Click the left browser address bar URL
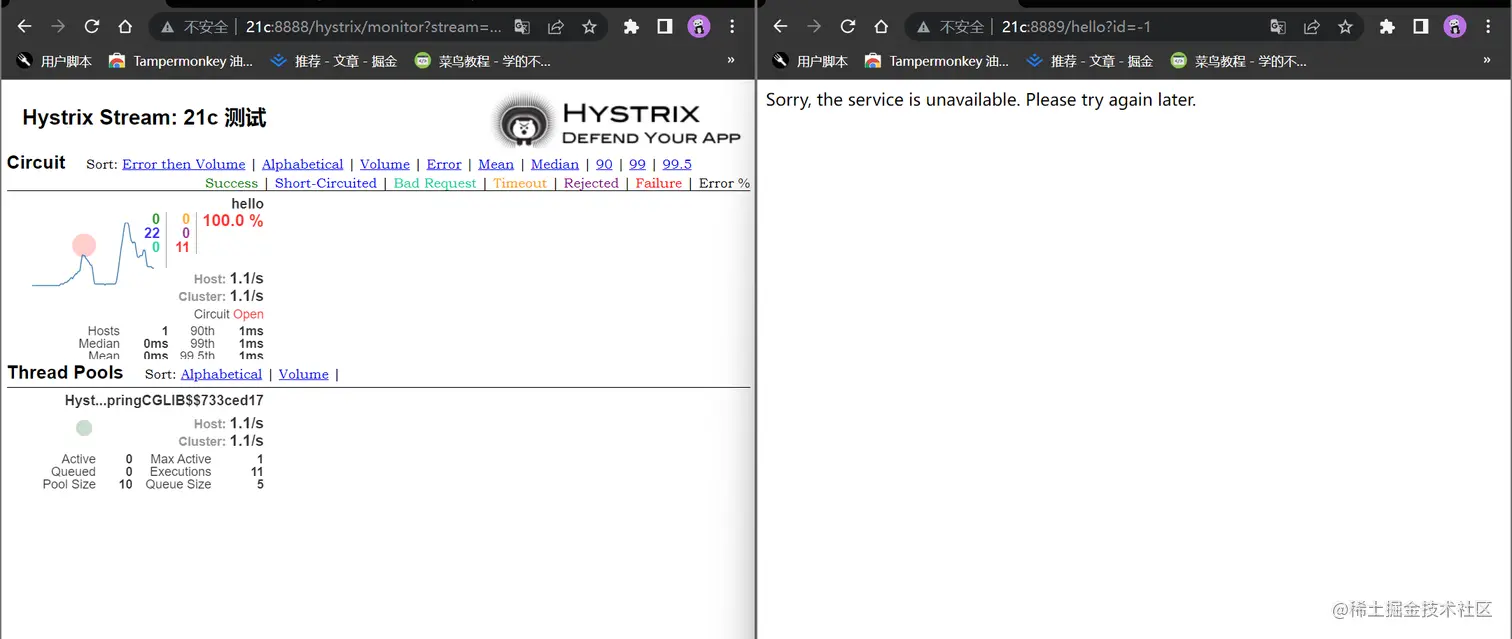Viewport: 1512px width, 639px height. point(374,27)
